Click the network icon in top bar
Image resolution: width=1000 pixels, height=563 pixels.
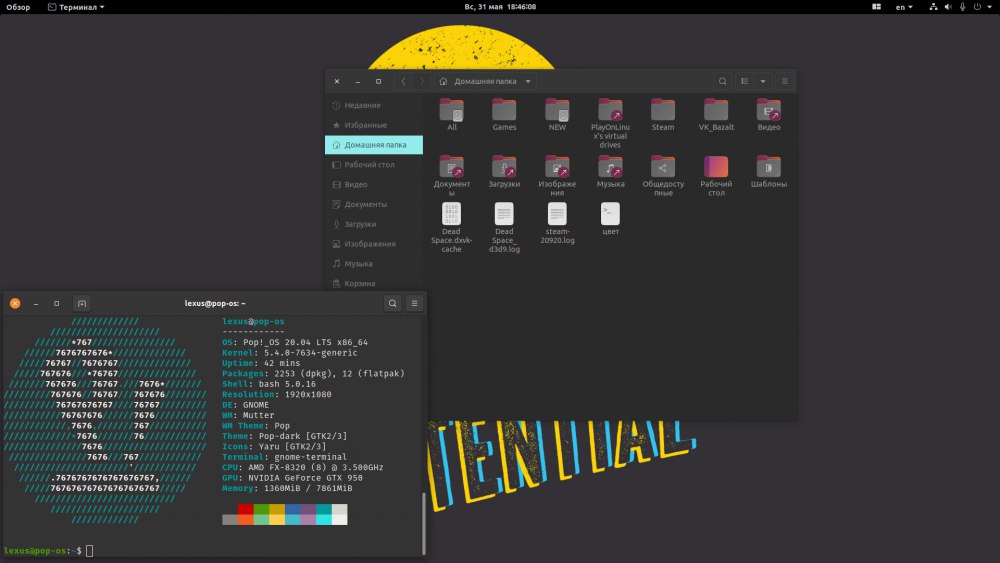click(933, 7)
